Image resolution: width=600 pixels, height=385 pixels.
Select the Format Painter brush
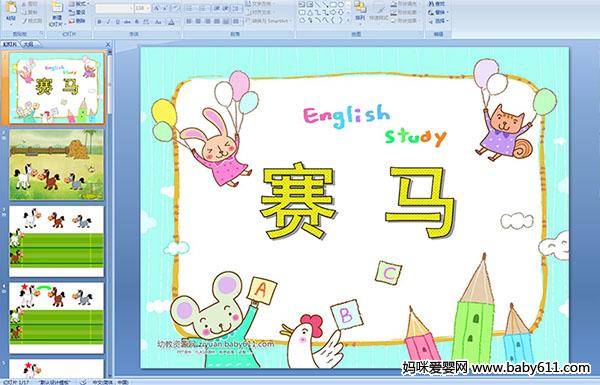point(24,21)
